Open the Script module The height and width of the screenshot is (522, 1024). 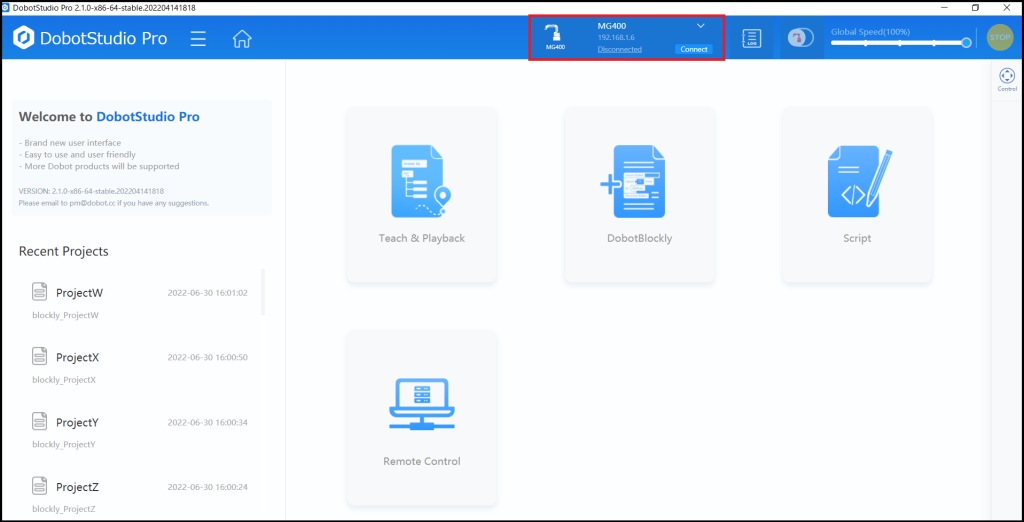pyautogui.click(x=857, y=195)
